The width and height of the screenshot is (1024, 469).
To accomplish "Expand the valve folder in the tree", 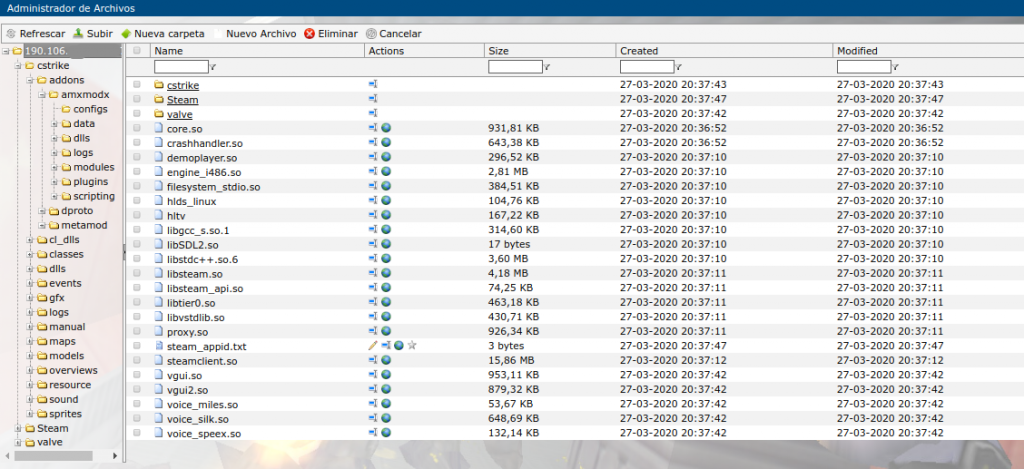I will tap(17, 443).
